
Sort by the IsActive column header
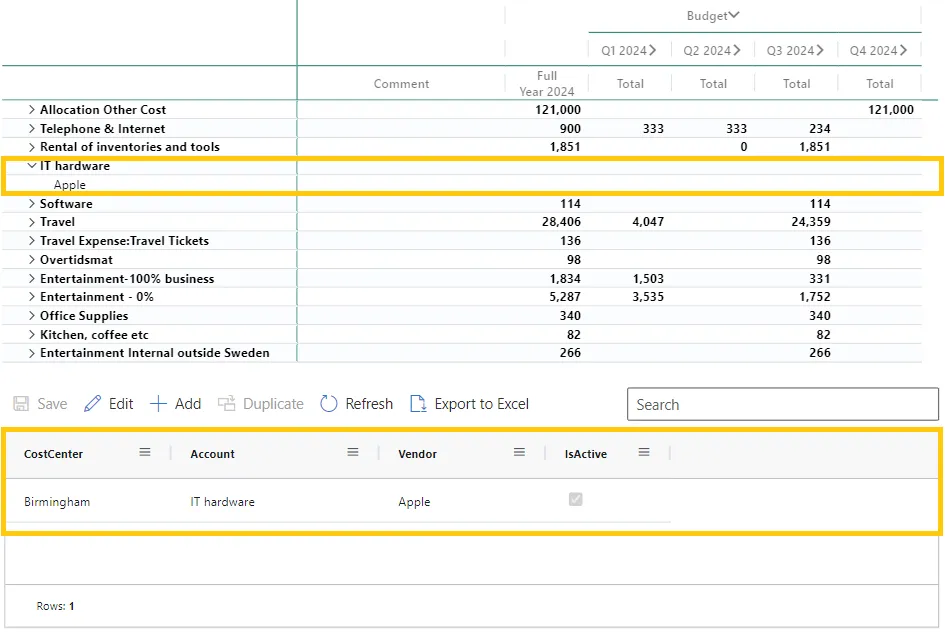coord(586,454)
